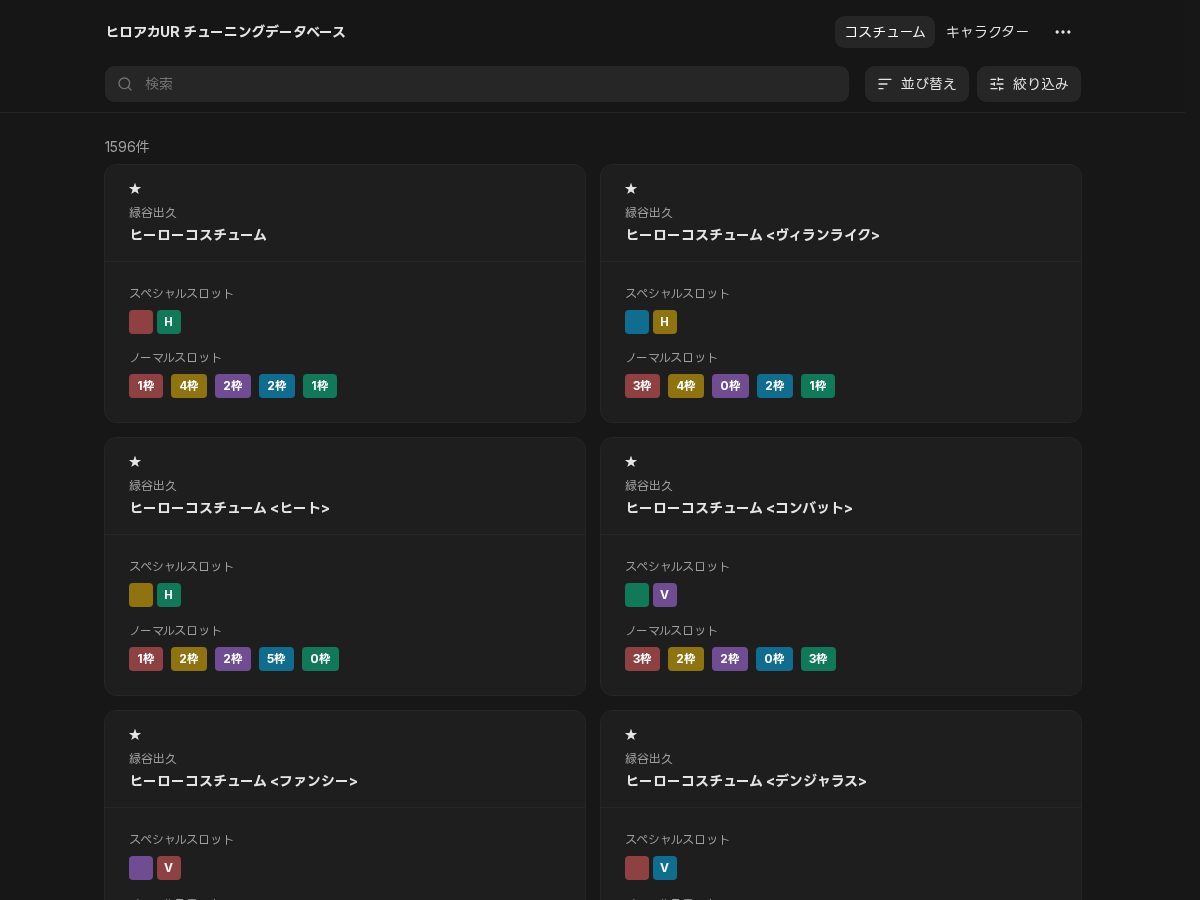Image resolution: width=1200 pixels, height=900 pixels.
Task: Open the ヒーローコスチューム <ヒート> card title
Action: 230,508
